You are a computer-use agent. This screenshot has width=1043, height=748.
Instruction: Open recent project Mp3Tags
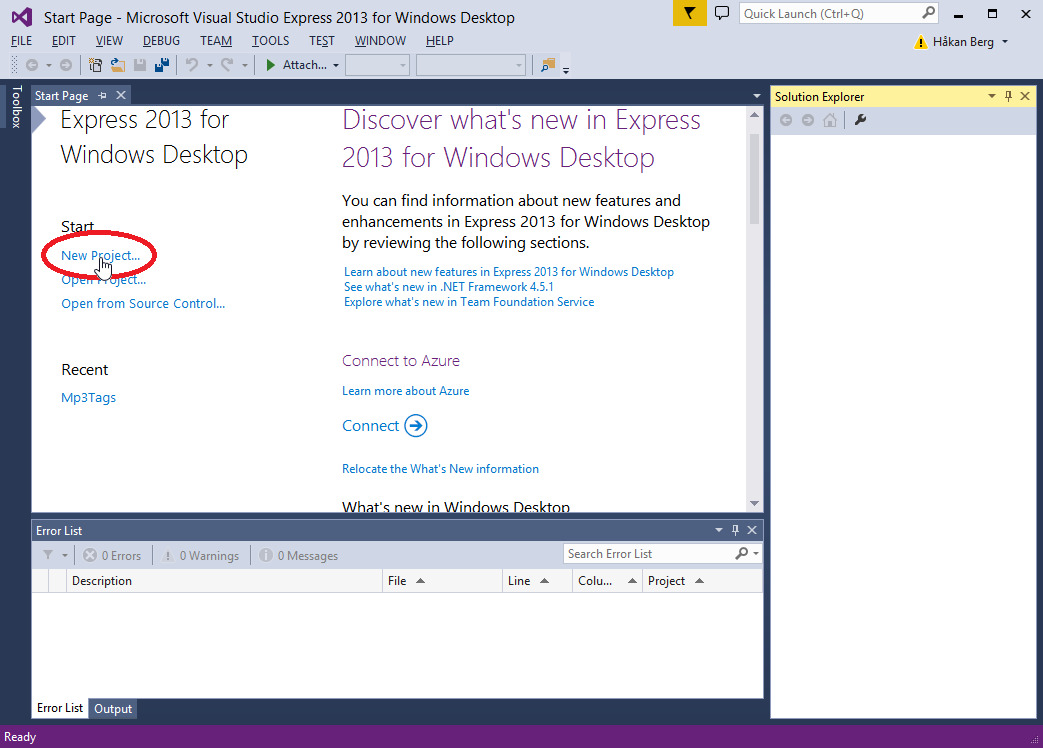[88, 398]
